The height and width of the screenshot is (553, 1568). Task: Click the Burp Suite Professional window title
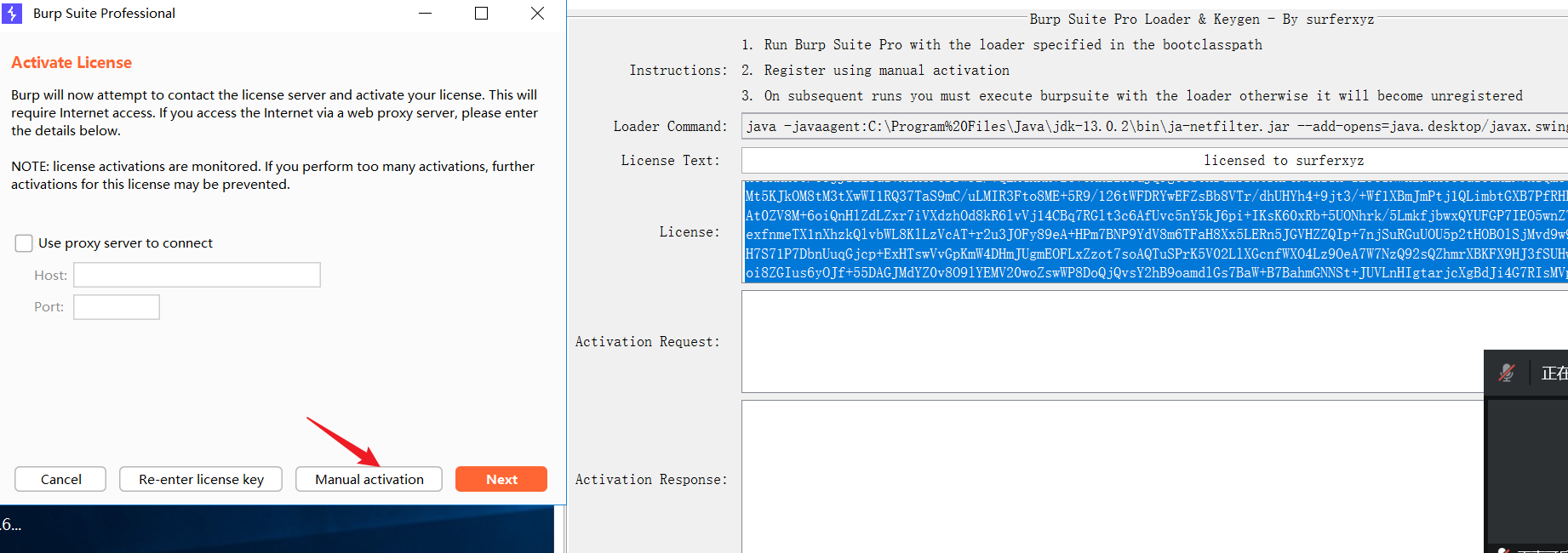(x=104, y=14)
